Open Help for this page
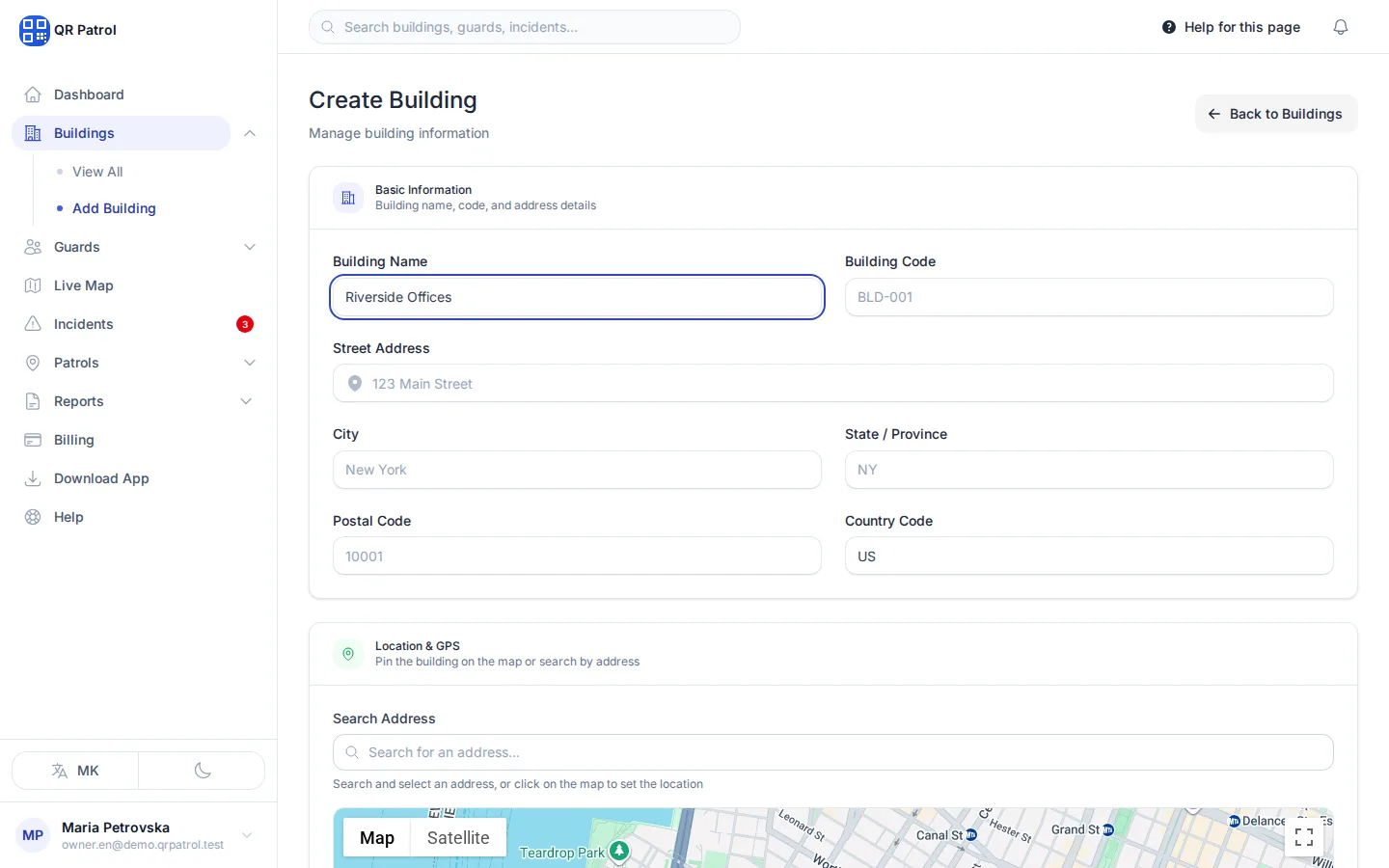 coord(1231,27)
